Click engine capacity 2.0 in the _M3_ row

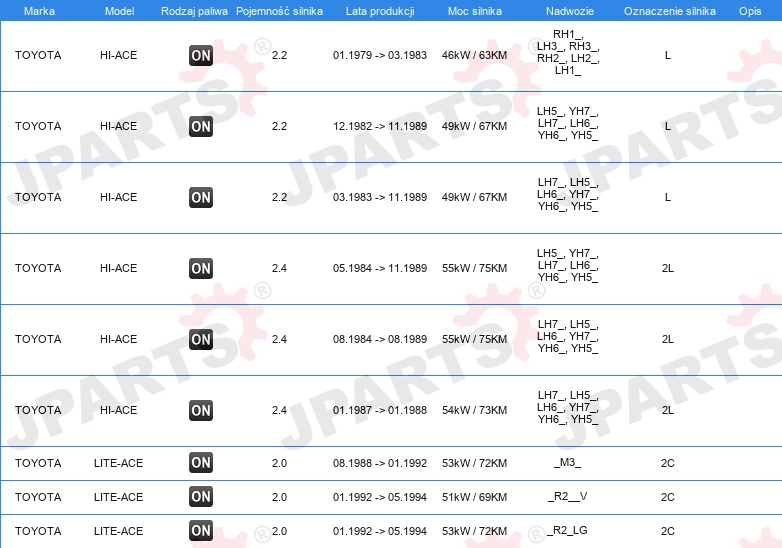pos(279,463)
